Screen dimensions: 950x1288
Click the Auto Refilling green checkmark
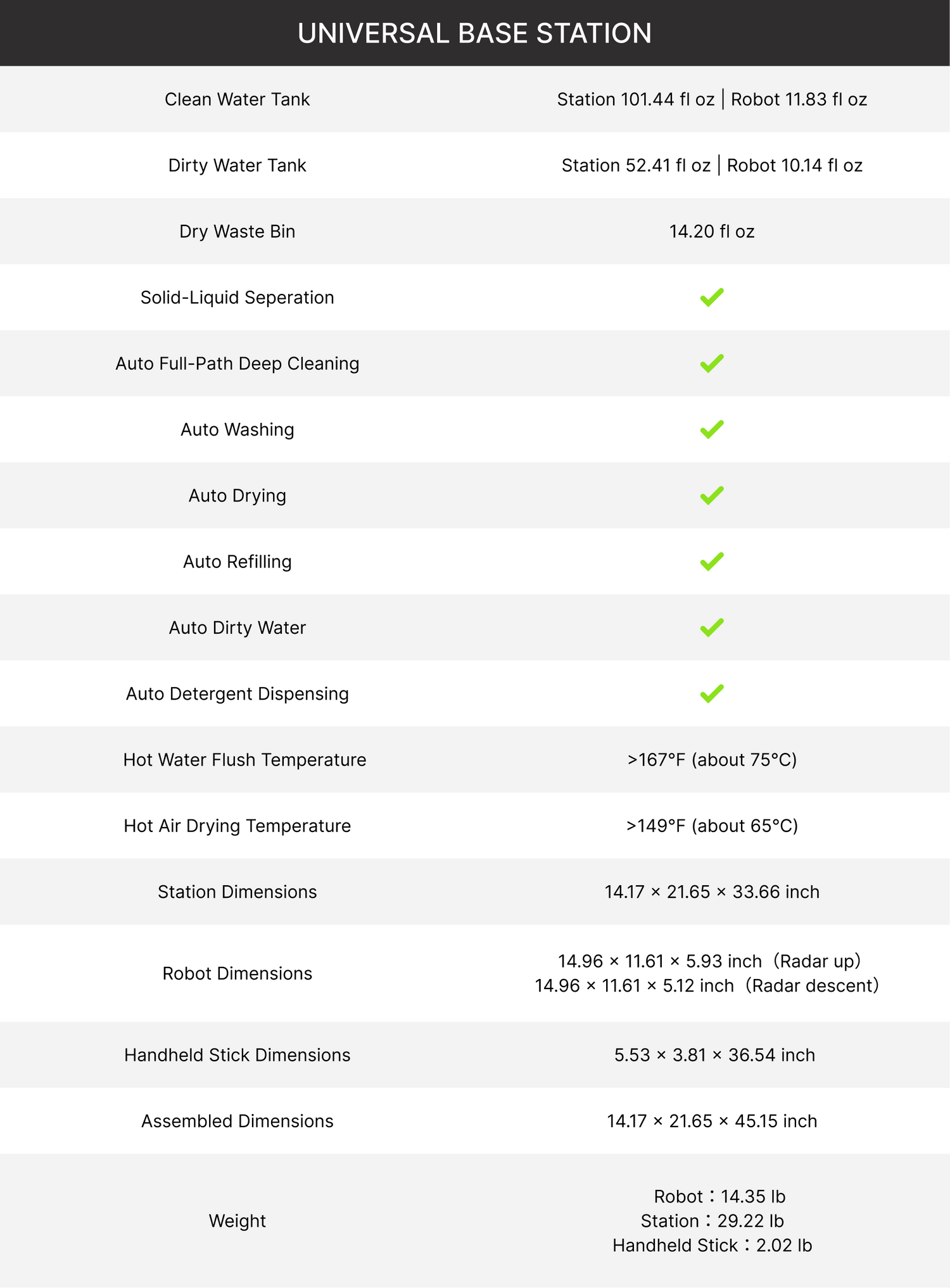point(712,562)
